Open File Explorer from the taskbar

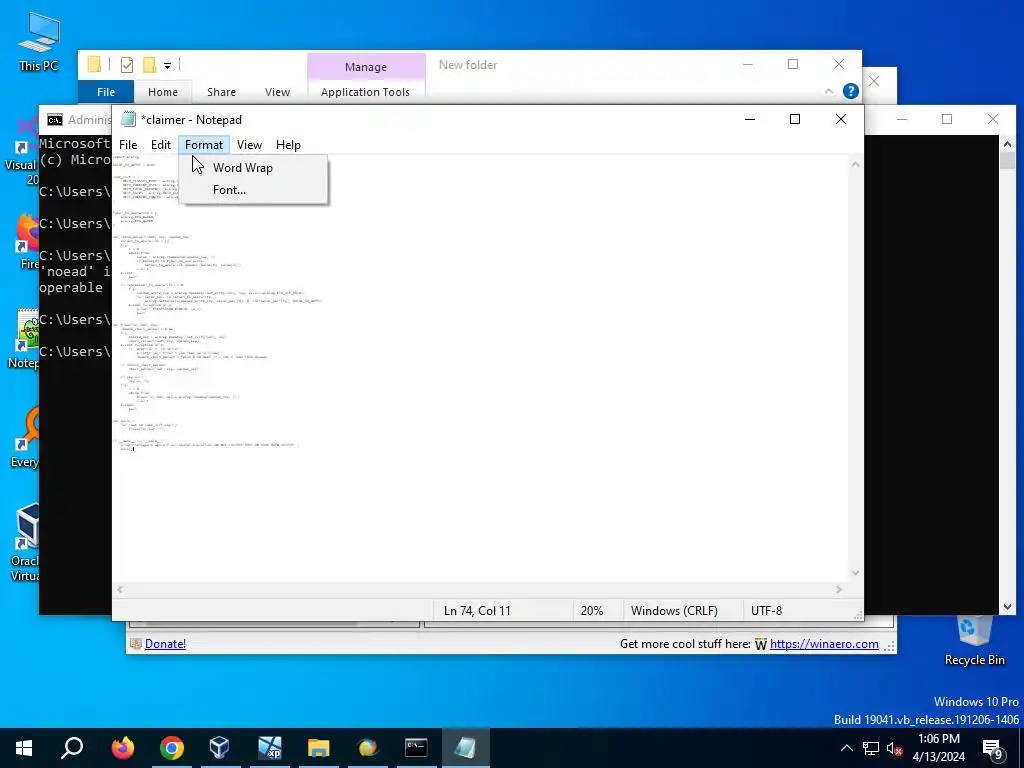[x=319, y=748]
